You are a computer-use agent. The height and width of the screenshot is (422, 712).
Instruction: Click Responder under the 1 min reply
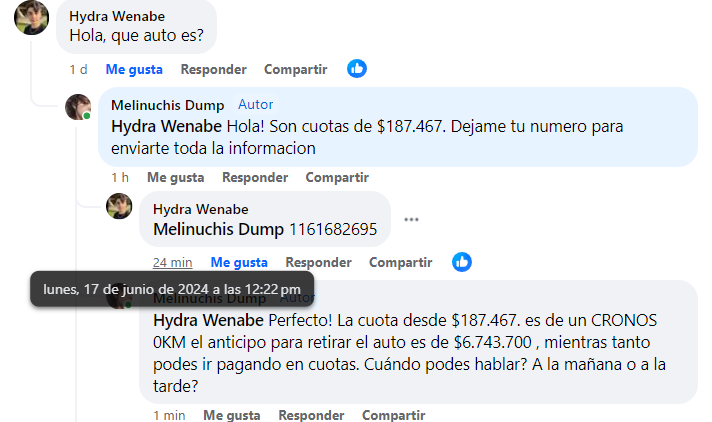[311, 415]
